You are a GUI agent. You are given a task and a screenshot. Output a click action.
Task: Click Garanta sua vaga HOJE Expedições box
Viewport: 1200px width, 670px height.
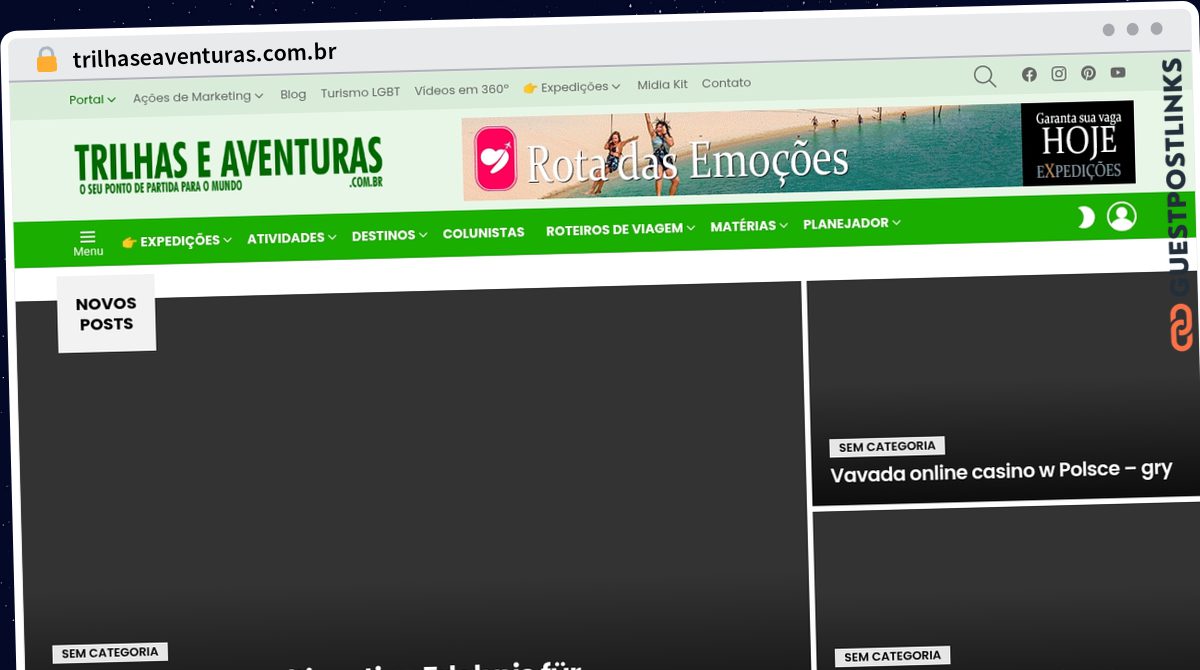(1078, 144)
